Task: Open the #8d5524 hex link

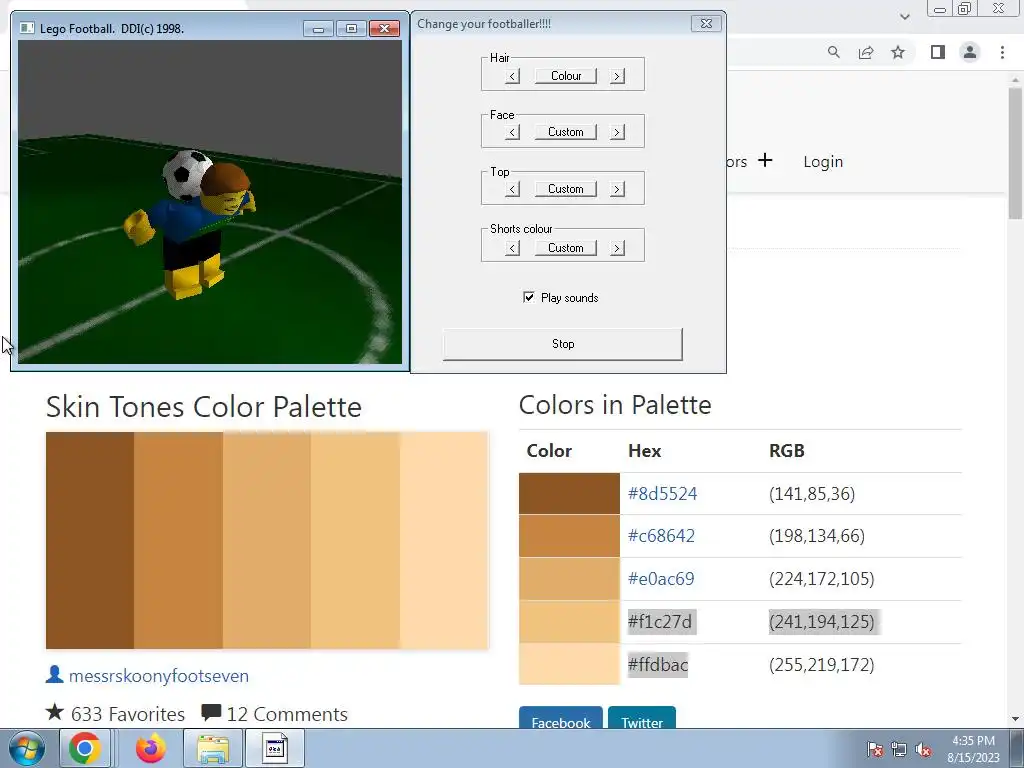Action: (662, 494)
